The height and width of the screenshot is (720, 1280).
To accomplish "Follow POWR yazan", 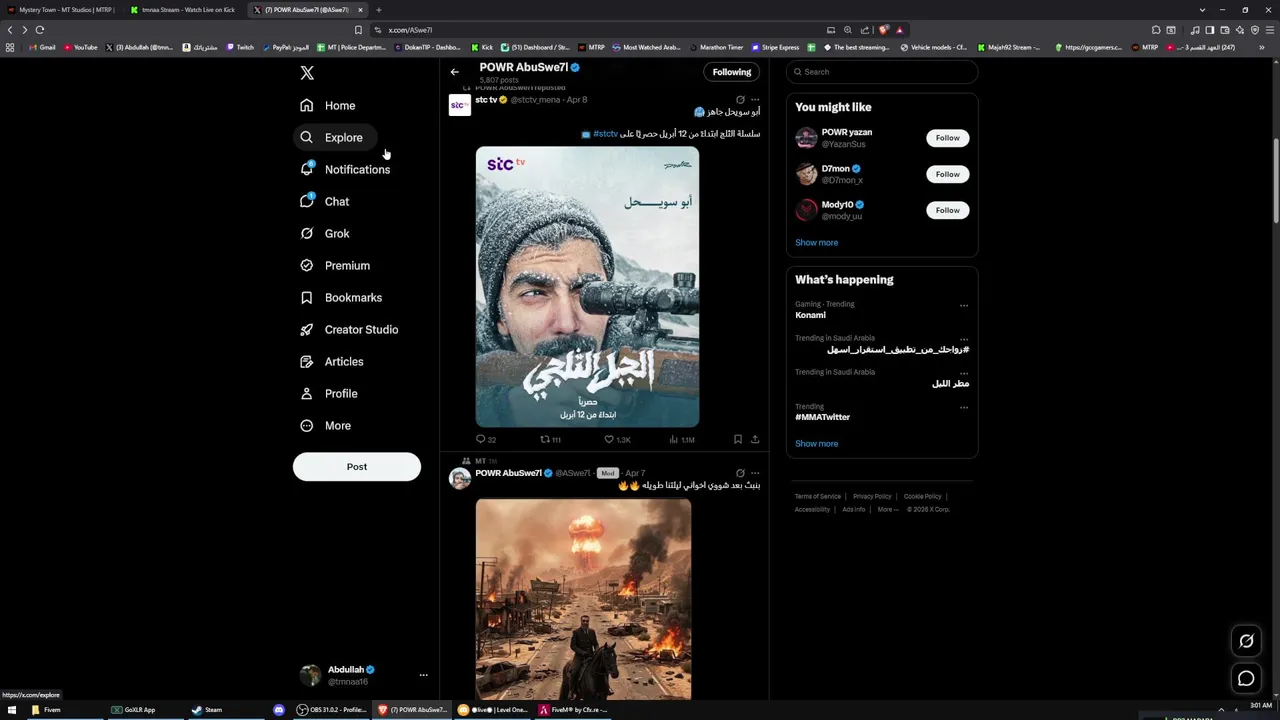I will click(948, 138).
